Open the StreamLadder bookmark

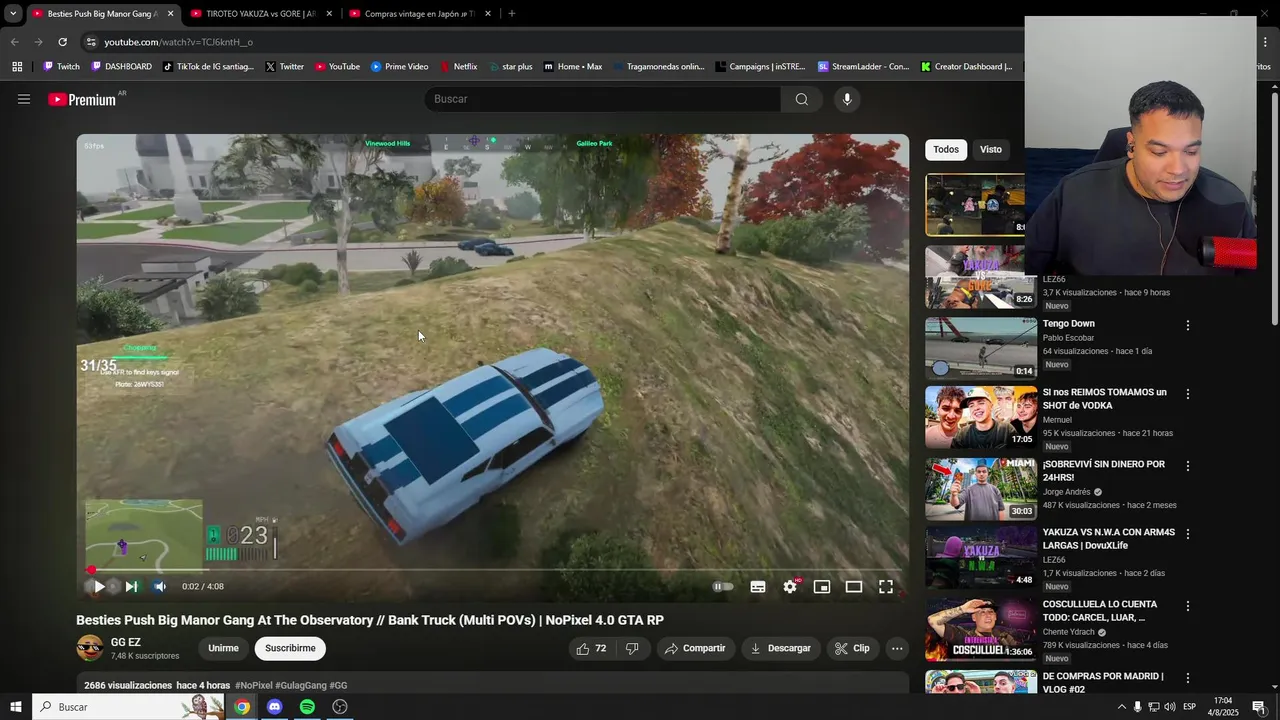(x=864, y=67)
